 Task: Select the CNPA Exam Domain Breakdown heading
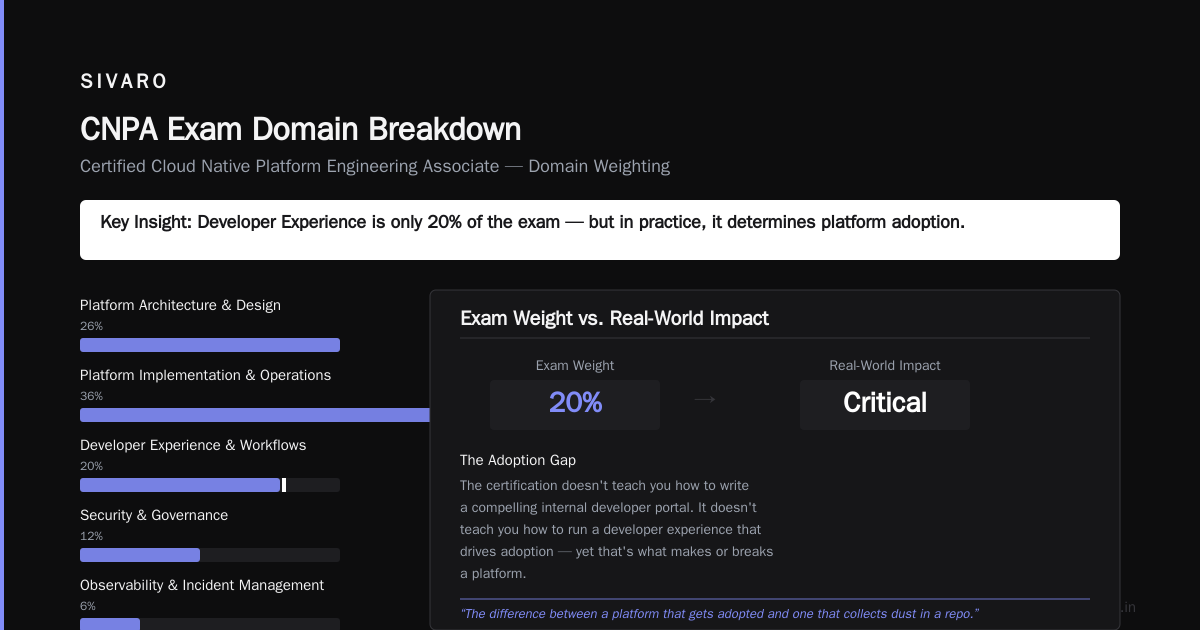click(301, 129)
